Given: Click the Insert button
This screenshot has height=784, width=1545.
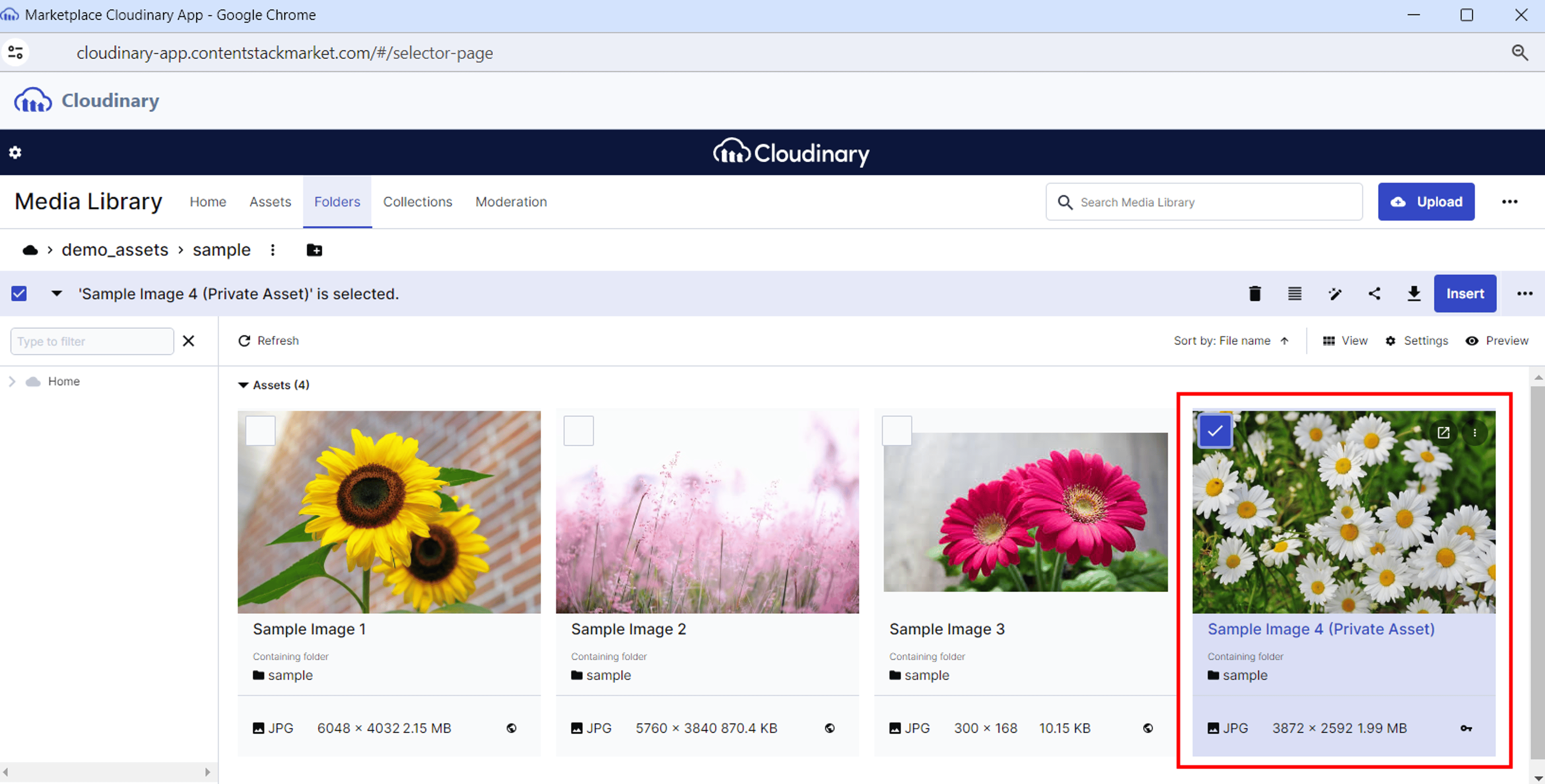Looking at the screenshot, I should tap(1465, 293).
